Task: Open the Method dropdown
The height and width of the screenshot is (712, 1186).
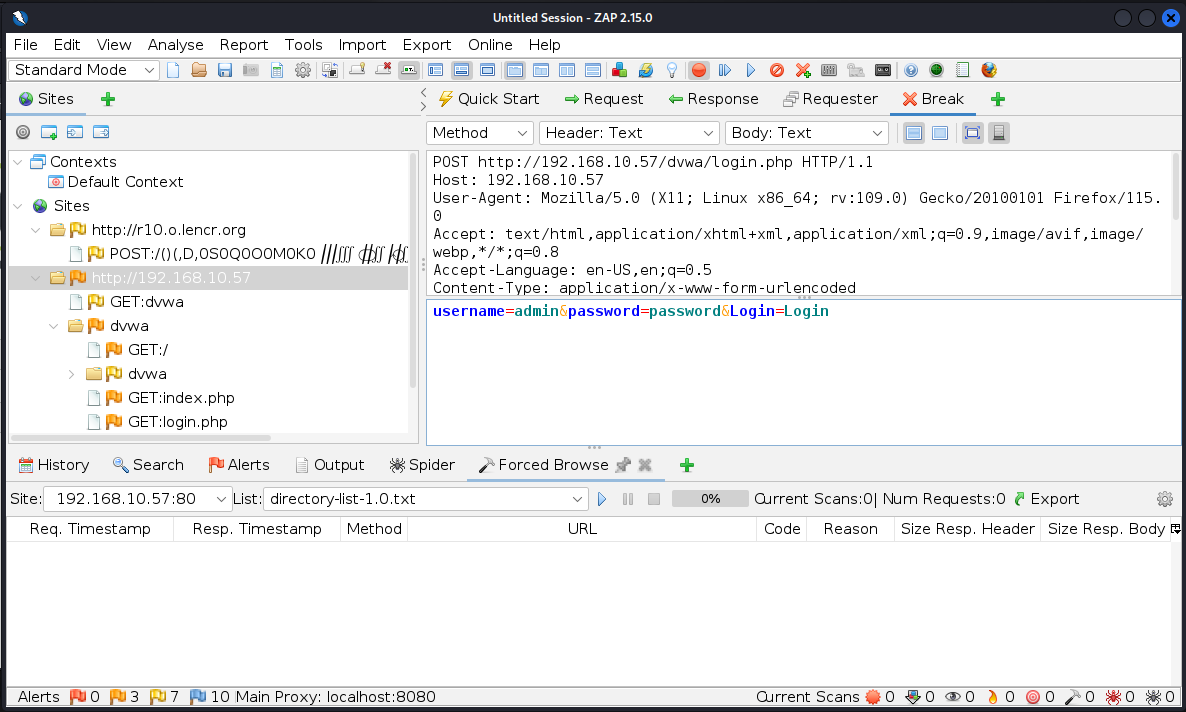Action: (480, 133)
